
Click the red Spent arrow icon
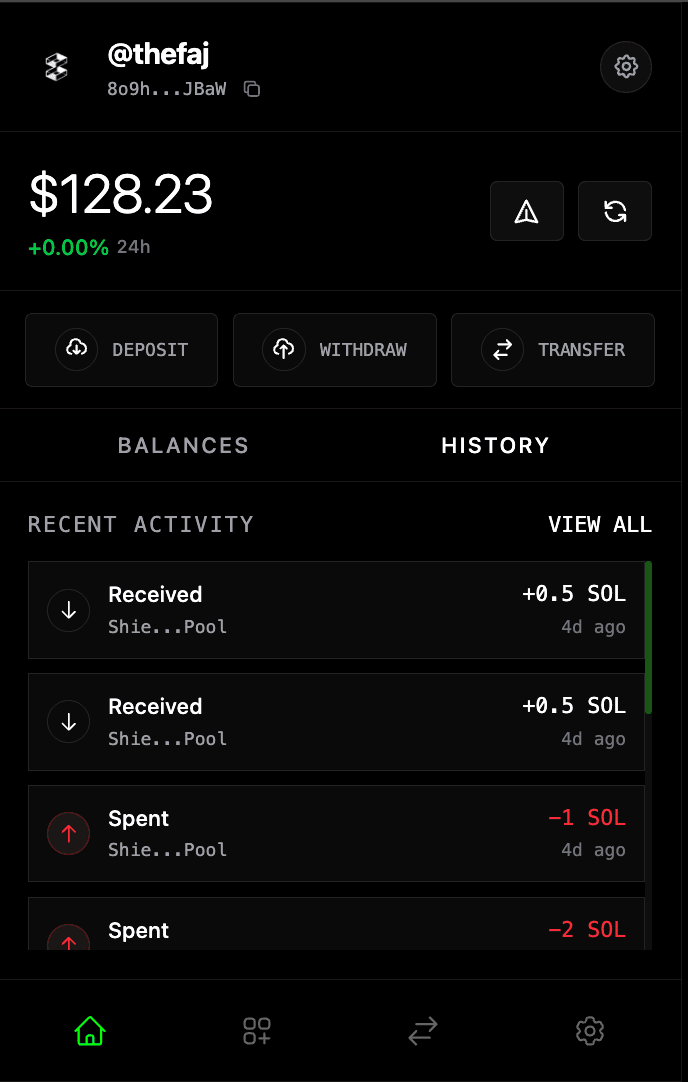tap(68, 833)
